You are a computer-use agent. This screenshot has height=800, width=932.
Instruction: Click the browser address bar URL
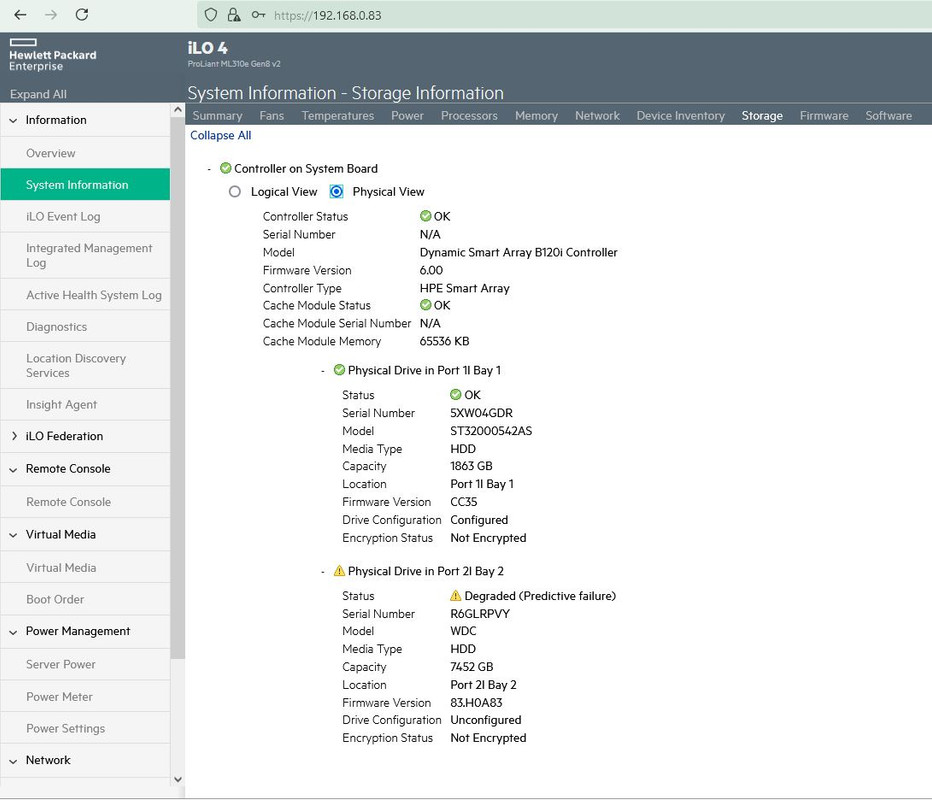(x=328, y=15)
